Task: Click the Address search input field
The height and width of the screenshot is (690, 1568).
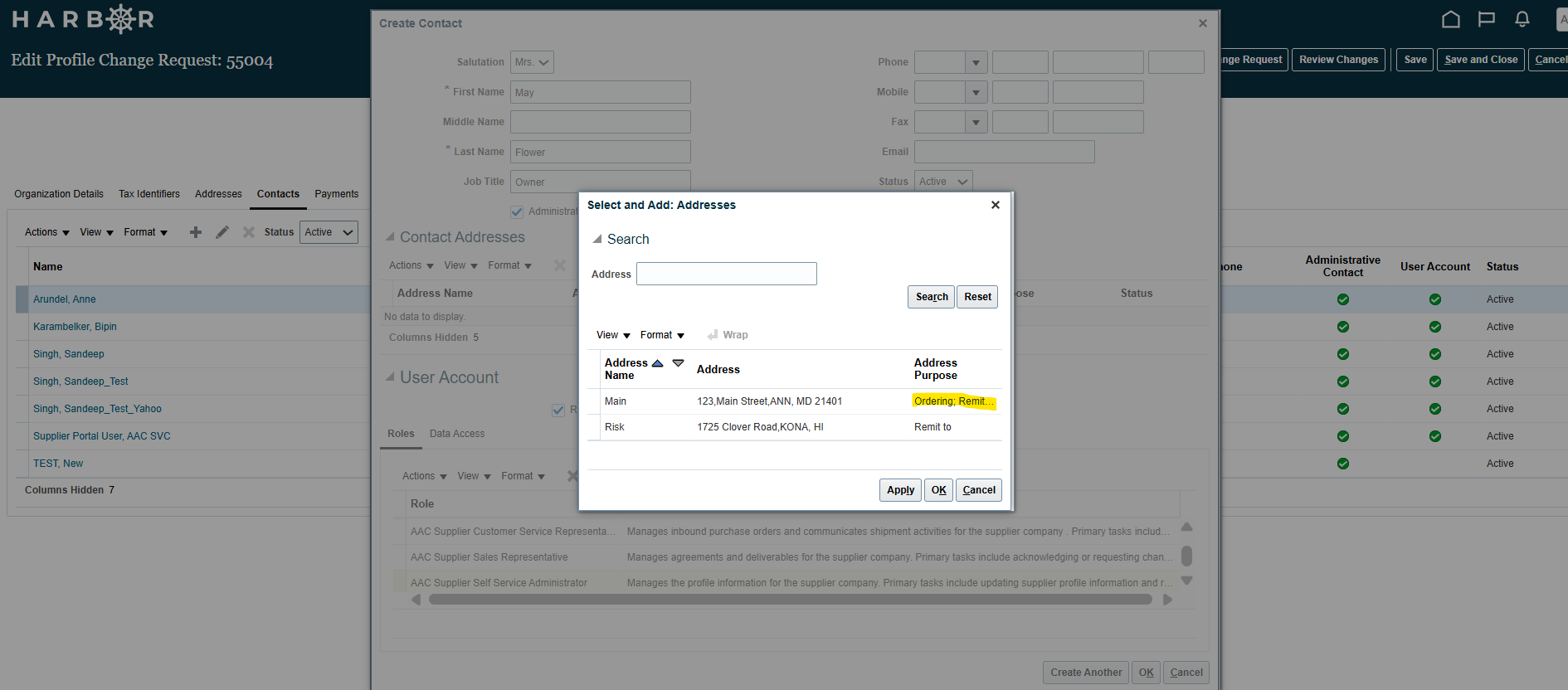Action: 727,274
